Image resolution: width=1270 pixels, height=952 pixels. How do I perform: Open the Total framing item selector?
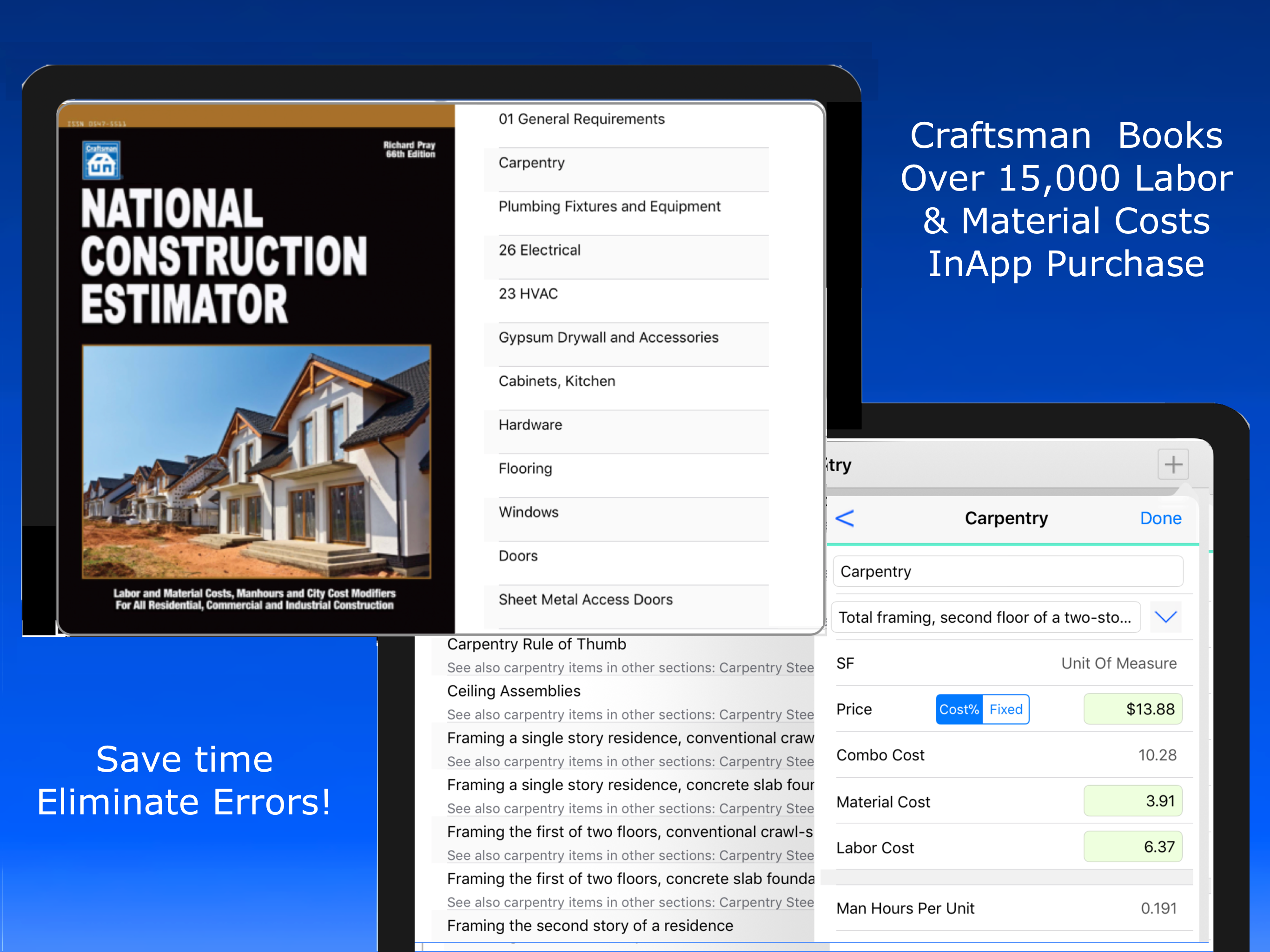[x=986, y=617]
